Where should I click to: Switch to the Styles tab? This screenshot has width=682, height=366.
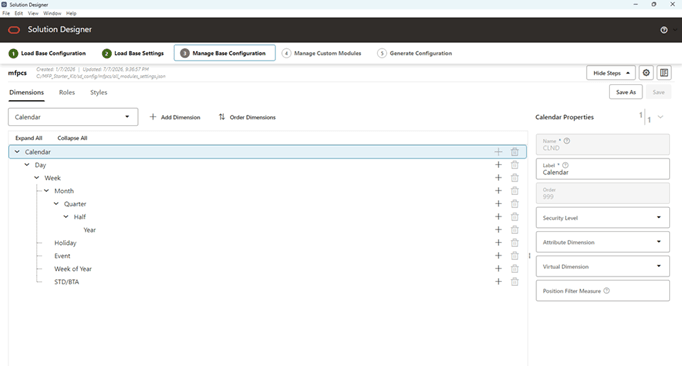coord(99,92)
